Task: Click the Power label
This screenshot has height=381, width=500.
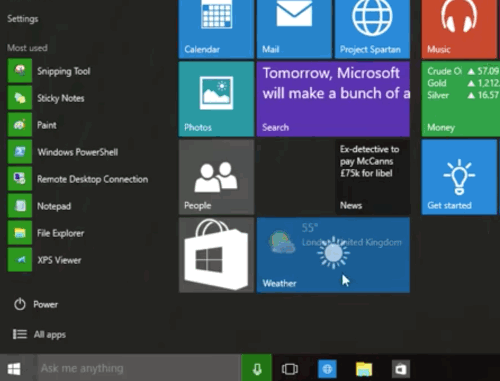Action: point(46,304)
